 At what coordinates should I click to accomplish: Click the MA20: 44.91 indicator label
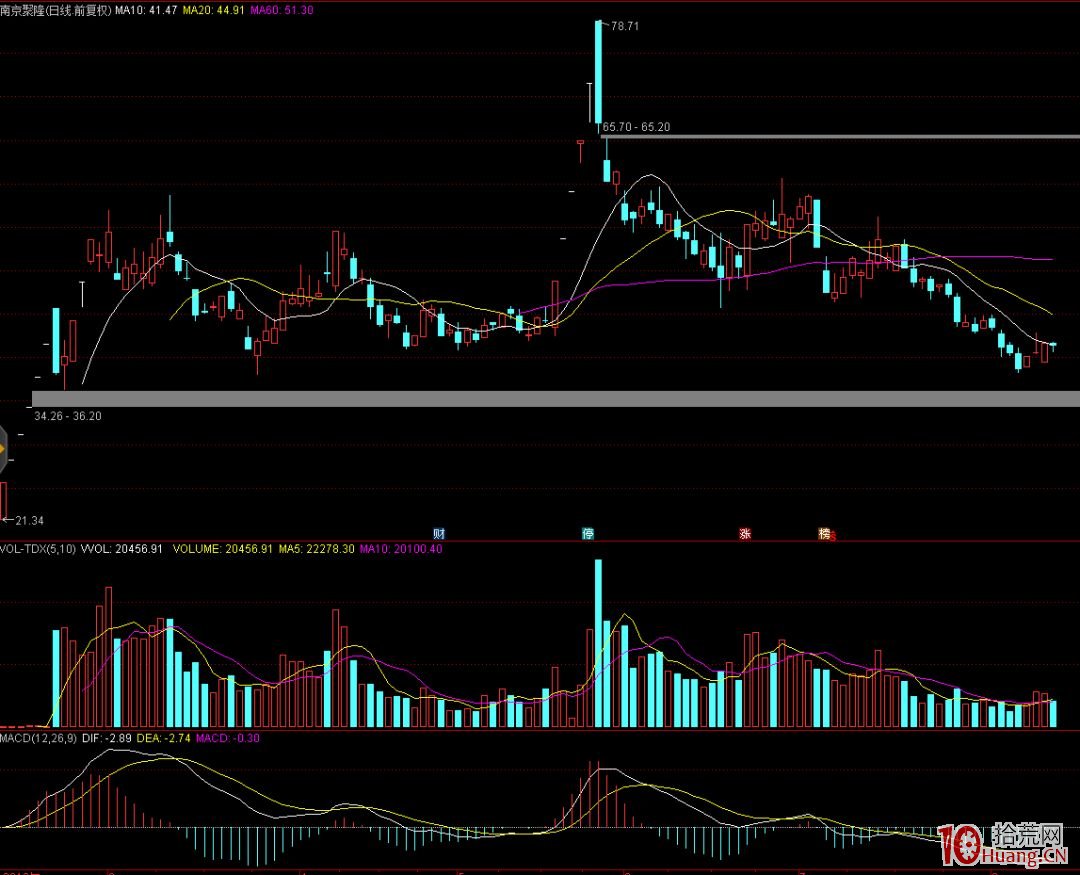pos(214,10)
